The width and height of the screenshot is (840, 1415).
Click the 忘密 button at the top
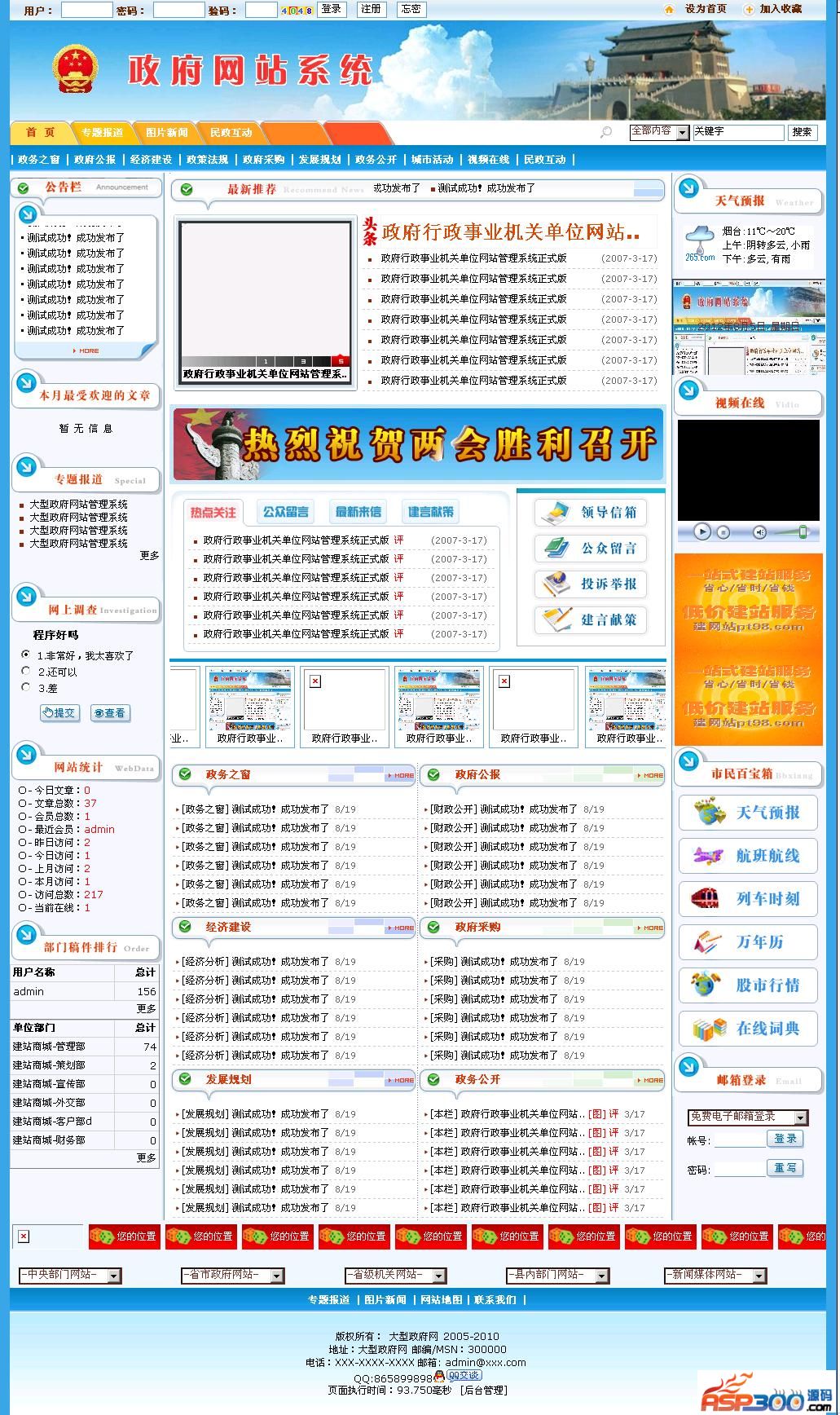[x=411, y=9]
